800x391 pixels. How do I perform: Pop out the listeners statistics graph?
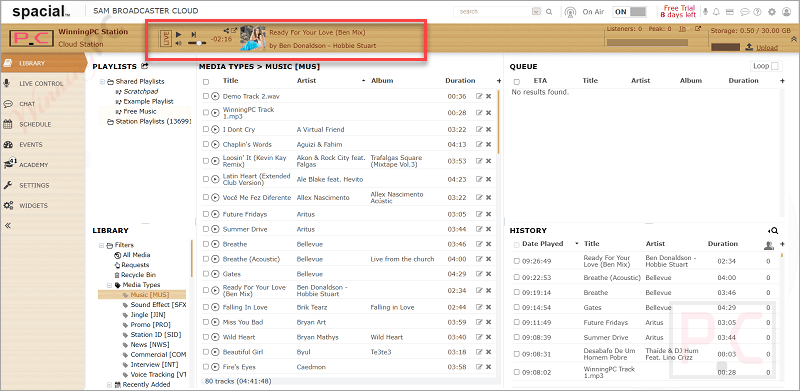698,29
